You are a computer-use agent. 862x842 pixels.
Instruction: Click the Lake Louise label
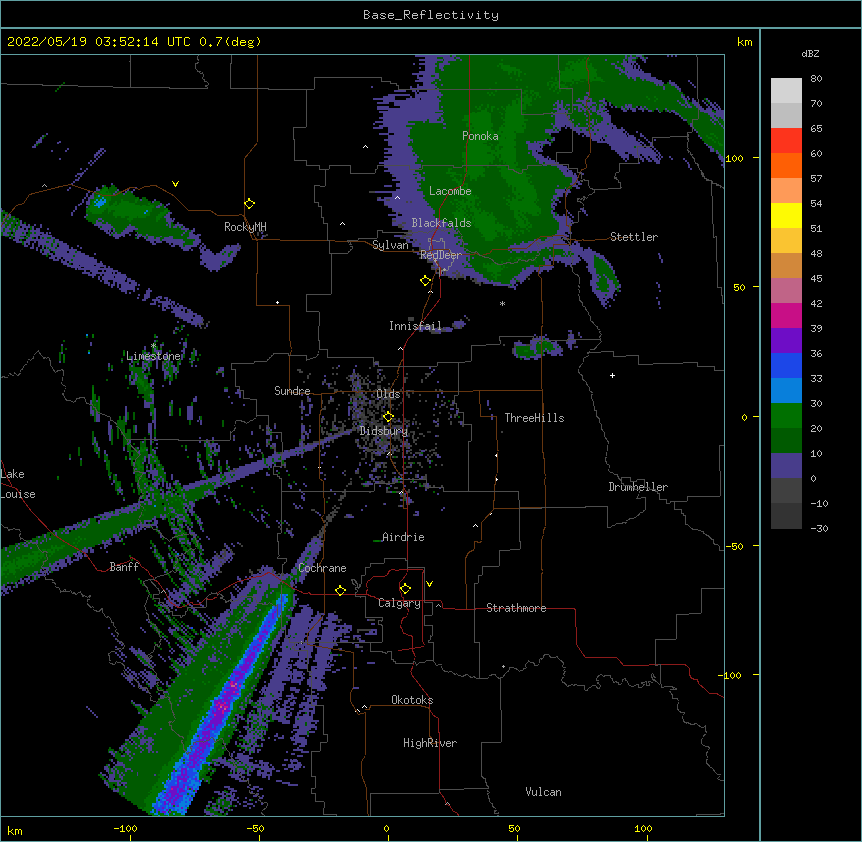click(18, 484)
